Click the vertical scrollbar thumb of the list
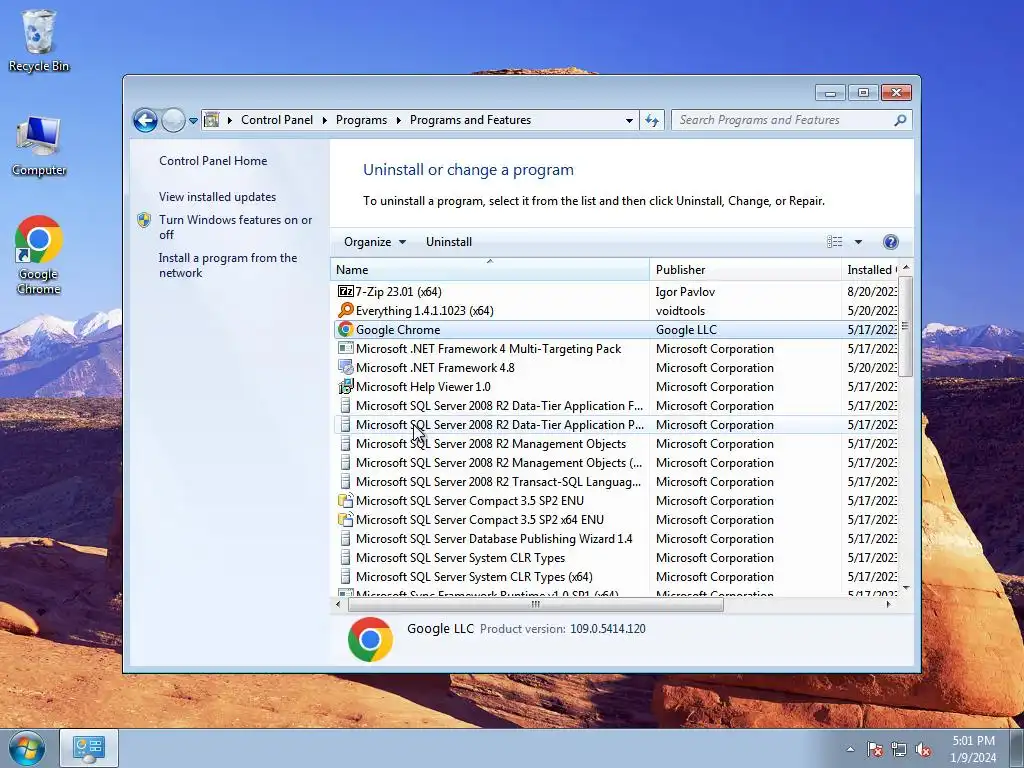Image resolution: width=1024 pixels, height=768 pixels. tap(905, 327)
